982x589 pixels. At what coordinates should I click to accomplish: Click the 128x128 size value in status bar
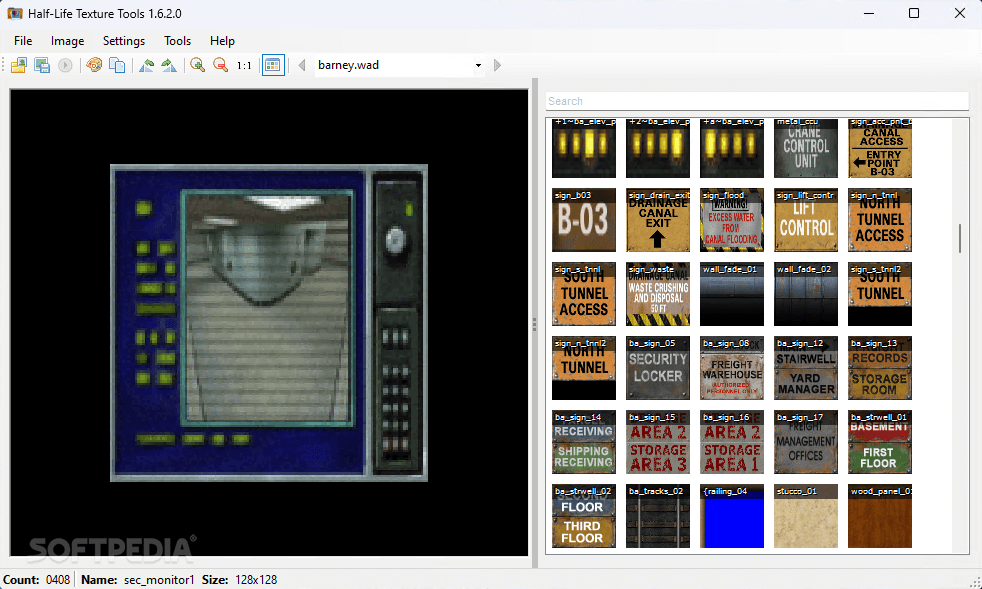(x=256, y=580)
